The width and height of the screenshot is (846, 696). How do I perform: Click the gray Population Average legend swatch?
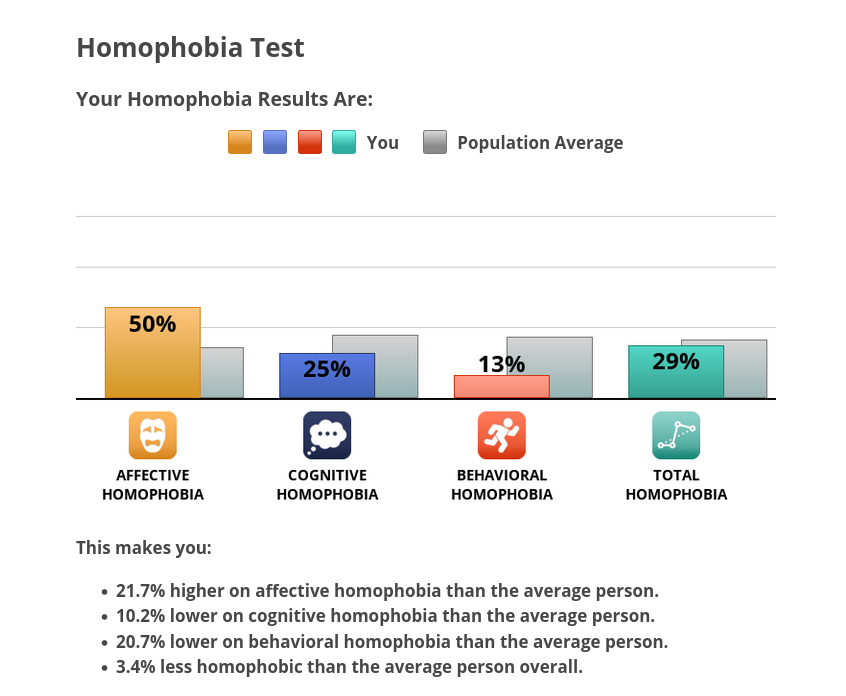point(435,142)
